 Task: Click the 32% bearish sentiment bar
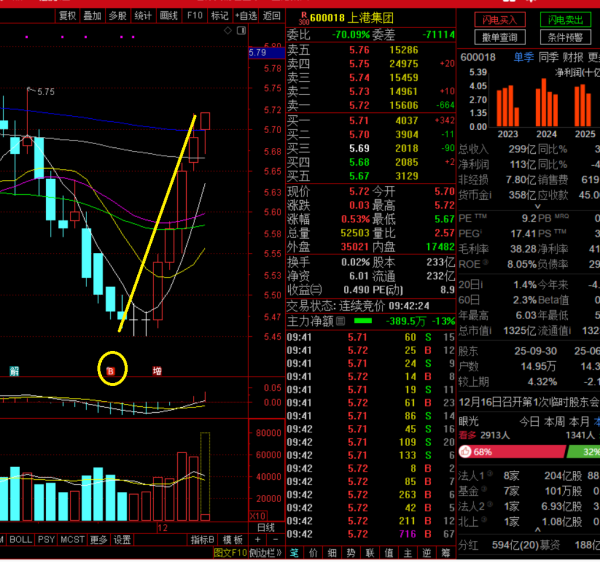[x=584, y=452]
